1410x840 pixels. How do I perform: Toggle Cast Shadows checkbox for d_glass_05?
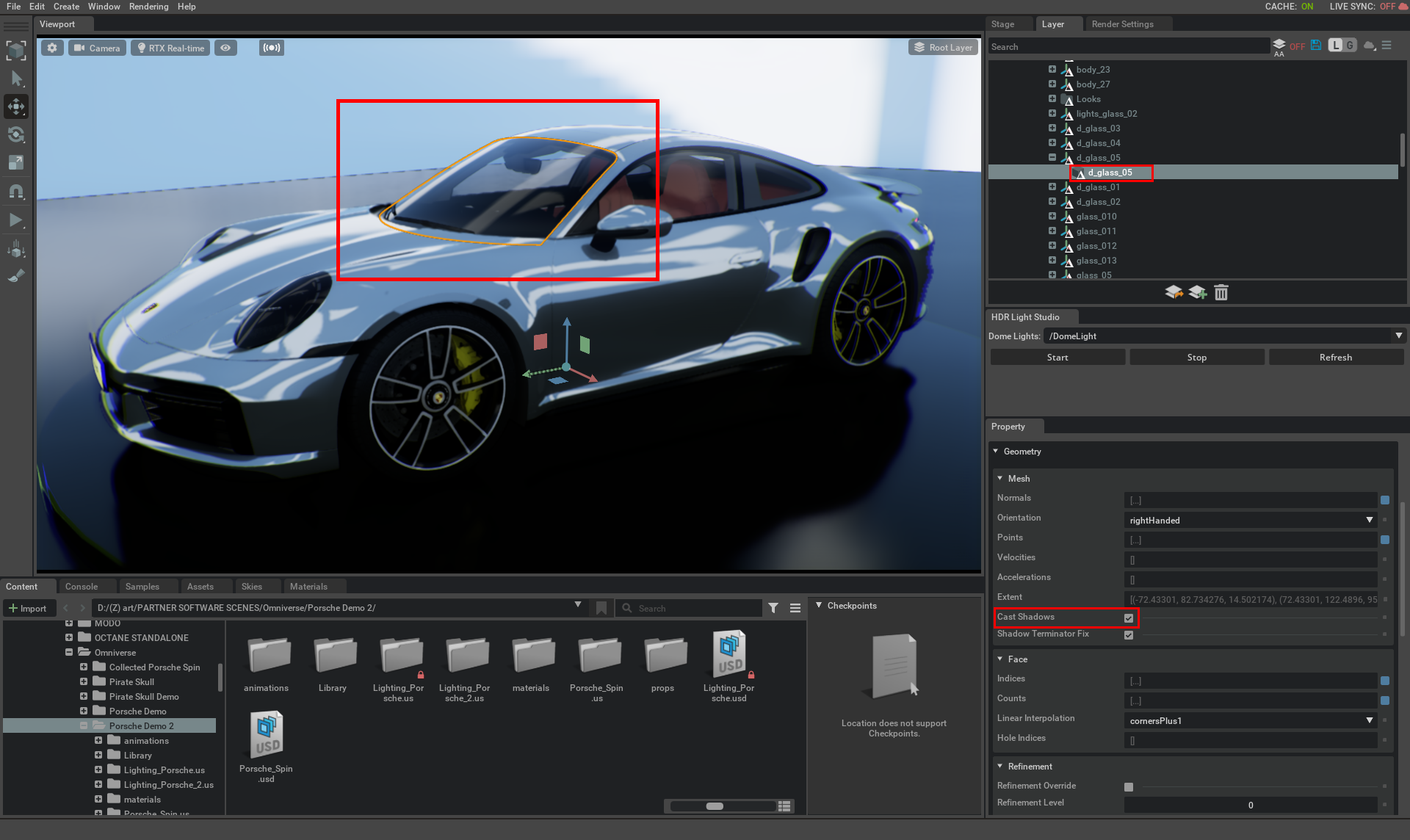[x=1128, y=617]
